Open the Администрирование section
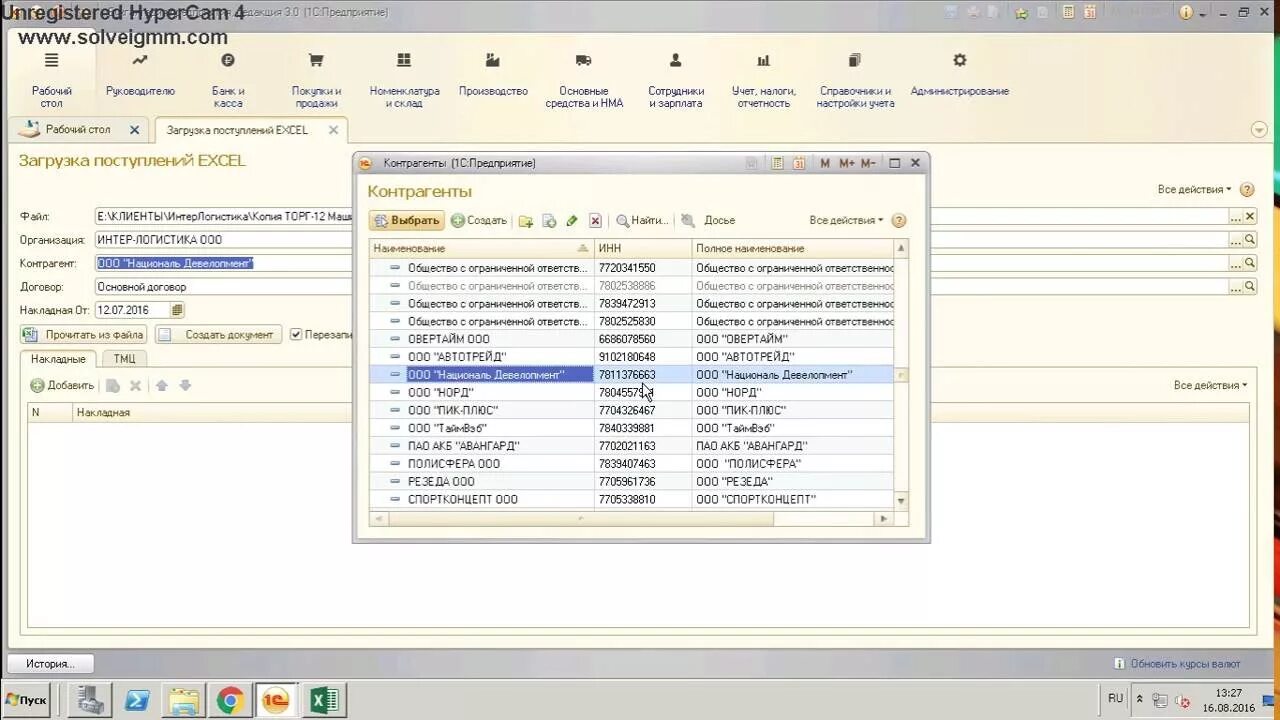The width and height of the screenshot is (1280, 720). (x=959, y=77)
